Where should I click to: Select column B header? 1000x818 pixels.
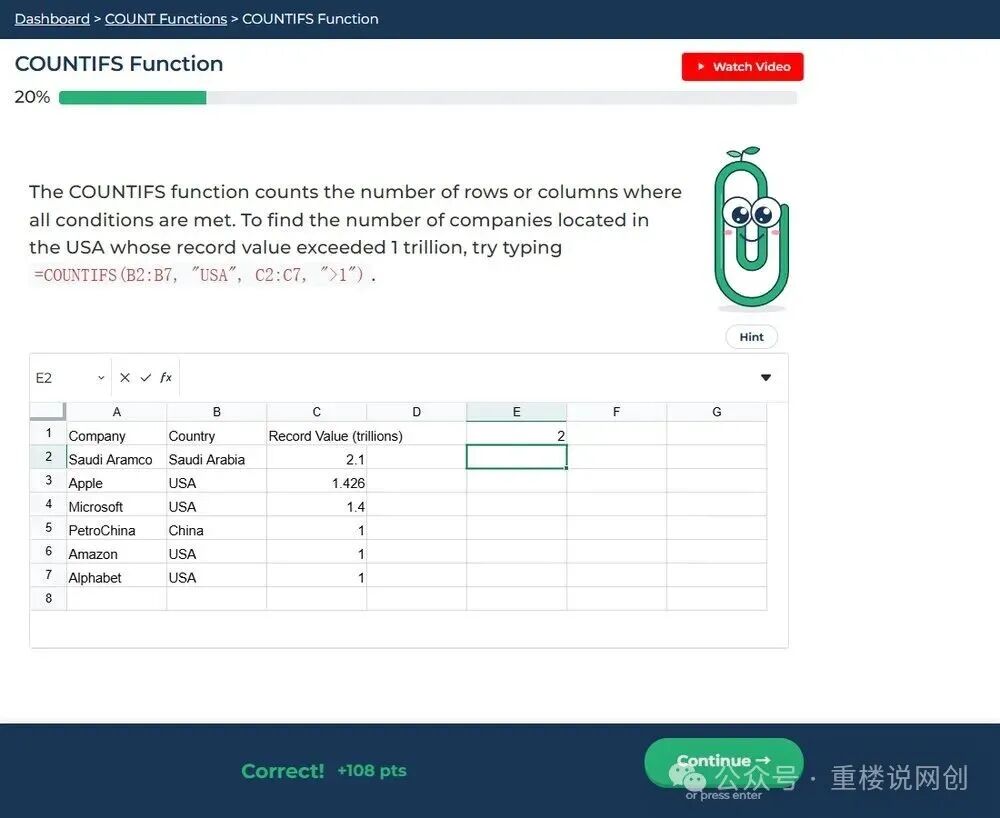[217, 412]
